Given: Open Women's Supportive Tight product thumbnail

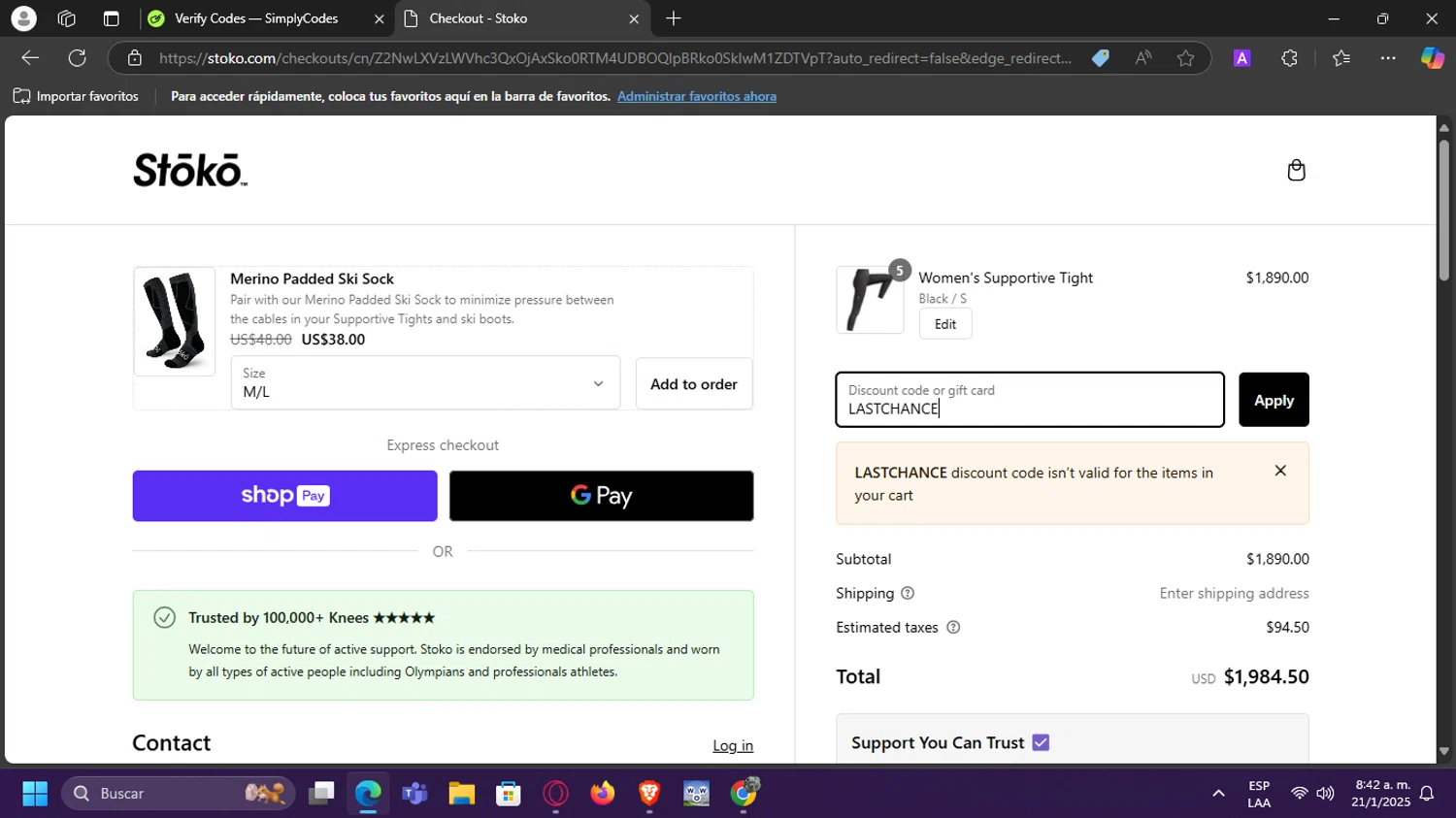Looking at the screenshot, I should pyautogui.click(x=870, y=300).
